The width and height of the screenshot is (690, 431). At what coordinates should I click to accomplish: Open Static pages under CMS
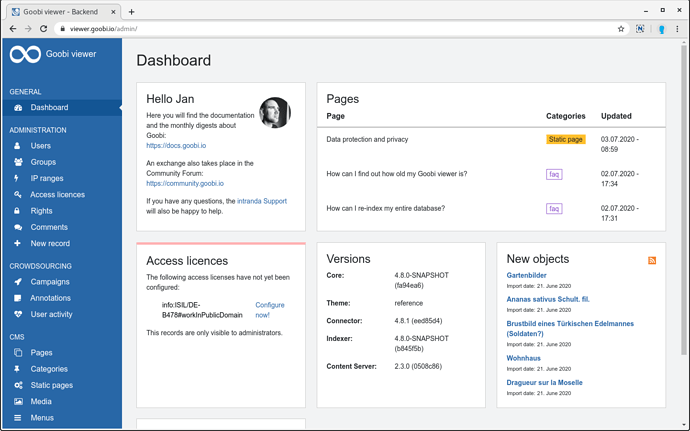51,385
